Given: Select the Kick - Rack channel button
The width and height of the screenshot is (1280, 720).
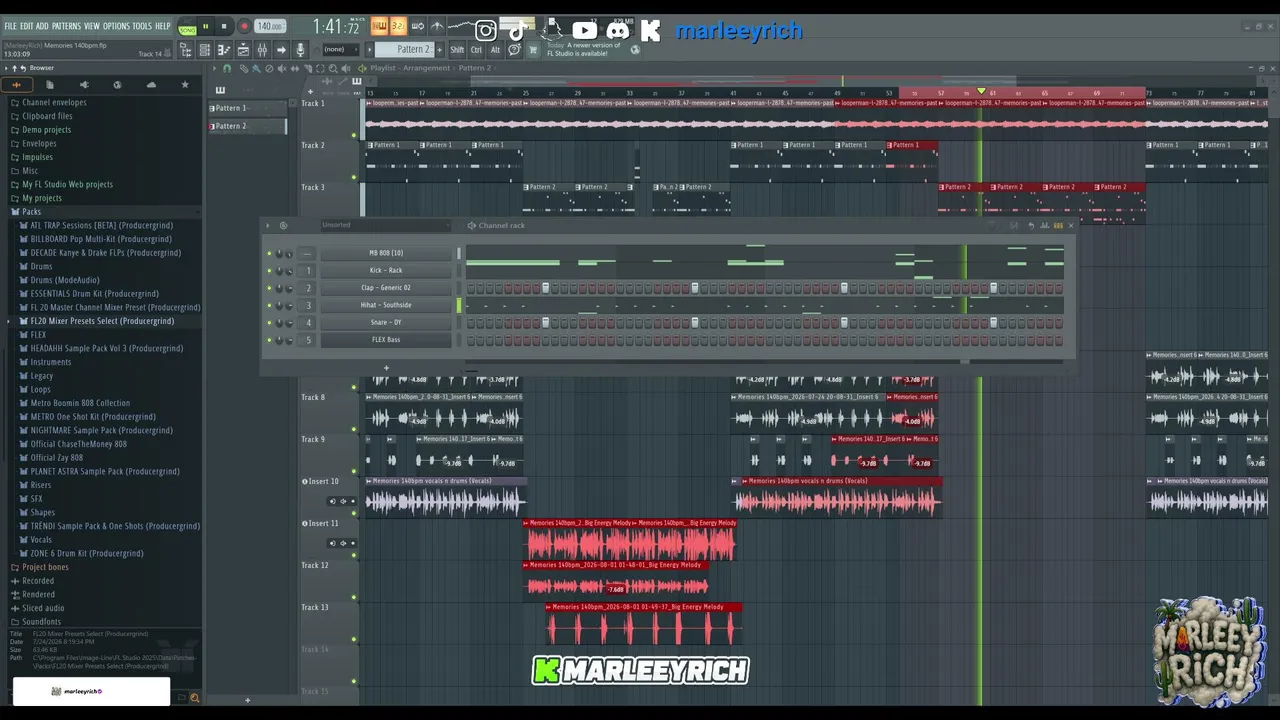Looking at the screenshot, I should click(386, 270).
